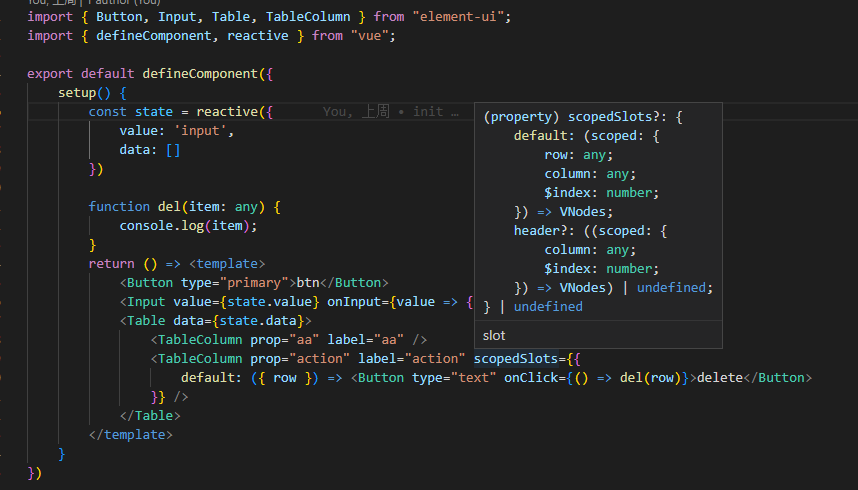Select the "element-ui" import string

pos(458,17)
